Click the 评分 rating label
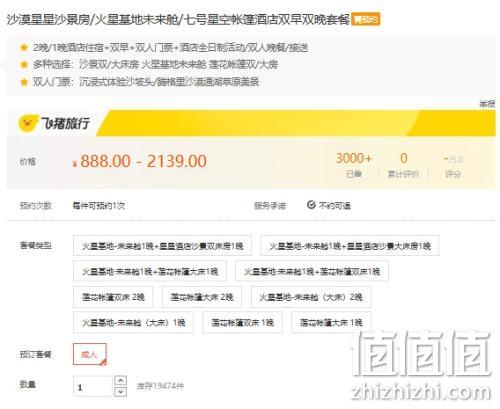Screen dimensions: 500x409 (x=453, y=174)
